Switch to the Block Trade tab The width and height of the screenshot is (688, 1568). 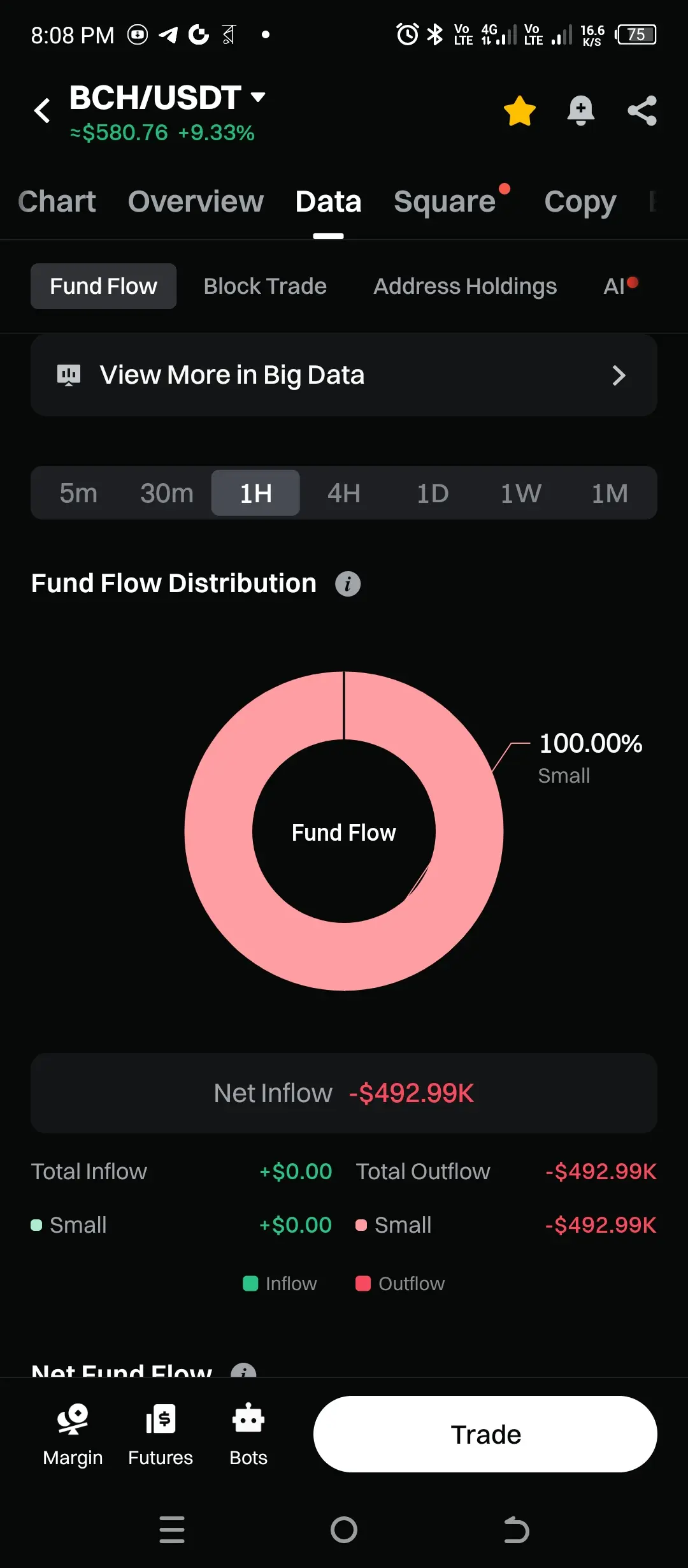tap(265, 287)
